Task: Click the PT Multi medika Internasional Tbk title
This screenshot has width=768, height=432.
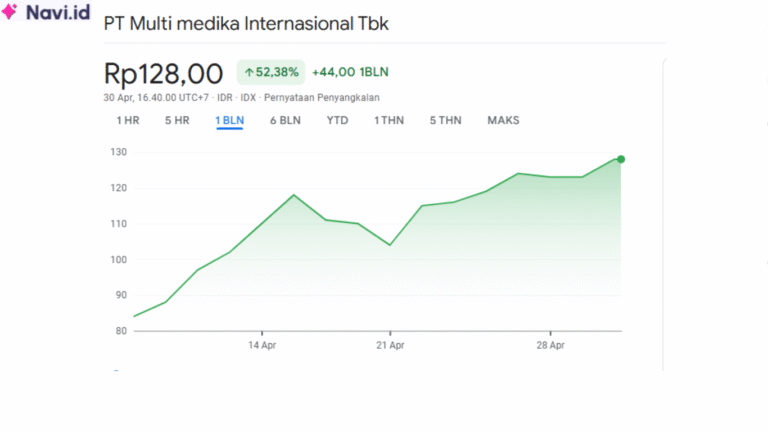Action: pos(246,23)
